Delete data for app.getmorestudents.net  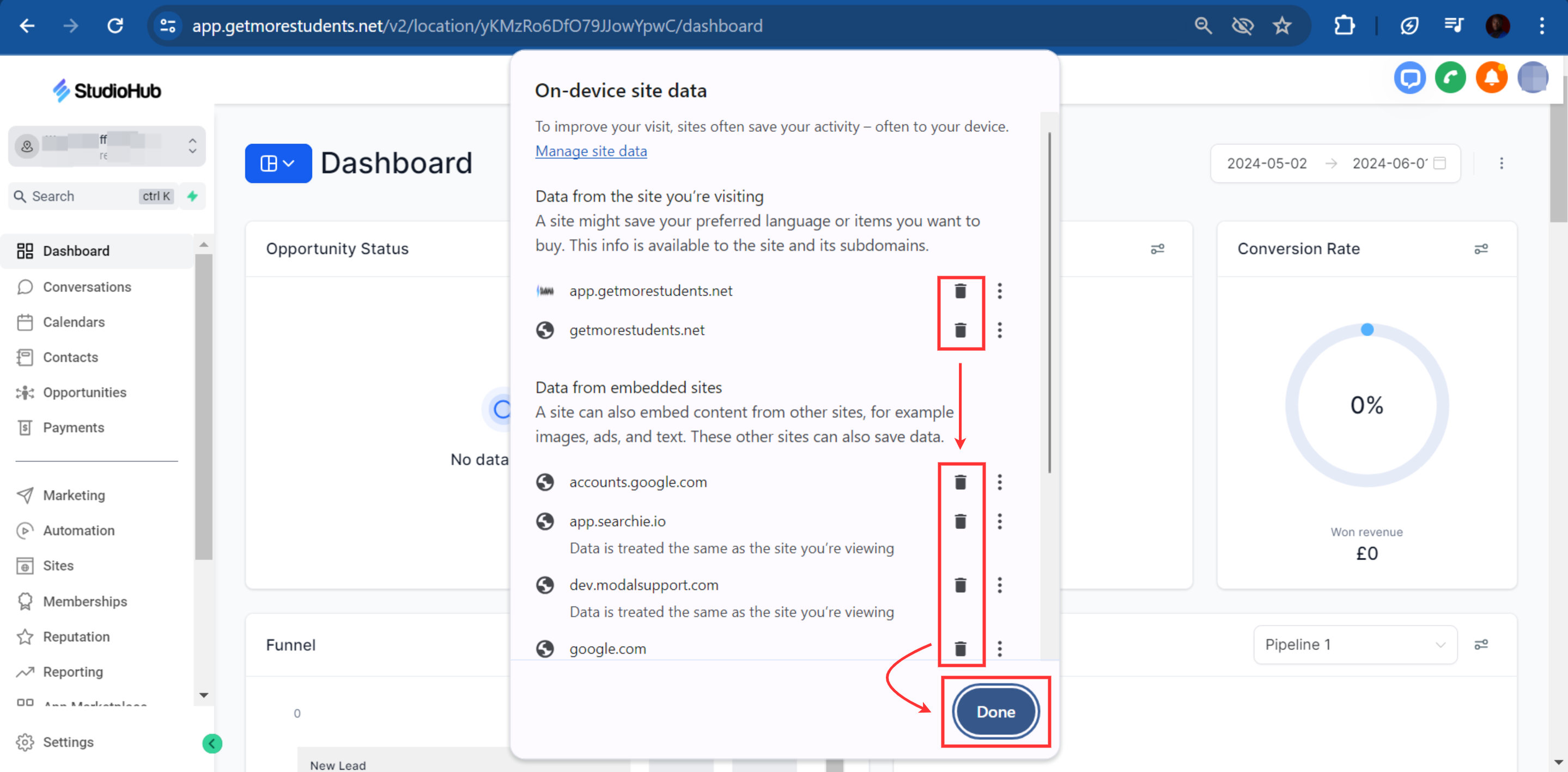coord(960,291)
